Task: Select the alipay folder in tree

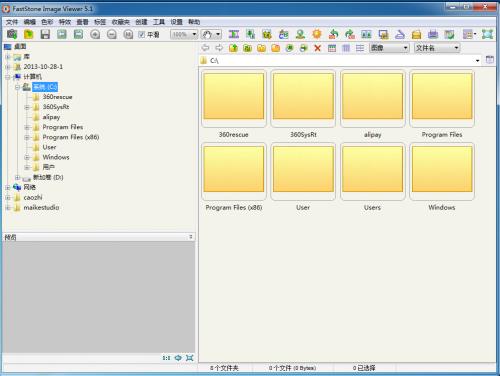Action: 51,117
